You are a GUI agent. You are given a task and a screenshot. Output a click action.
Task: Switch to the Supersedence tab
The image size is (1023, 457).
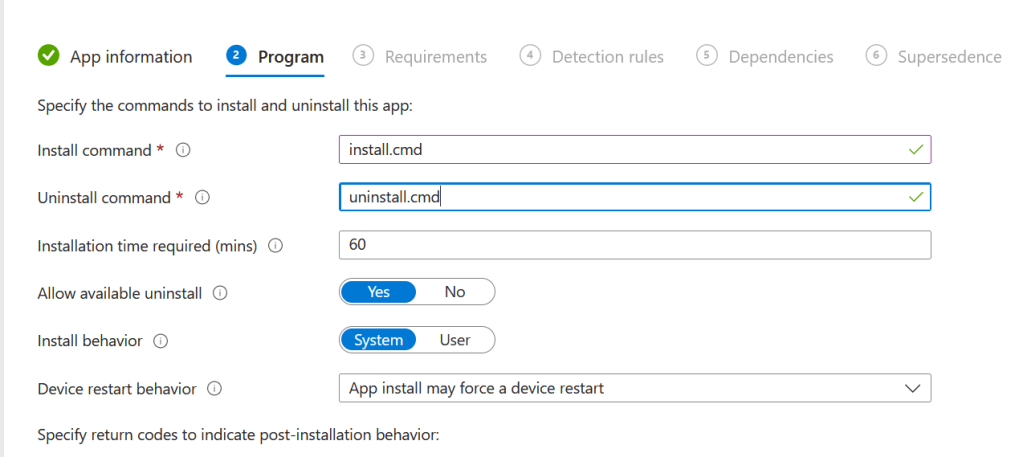click(948, 57)
